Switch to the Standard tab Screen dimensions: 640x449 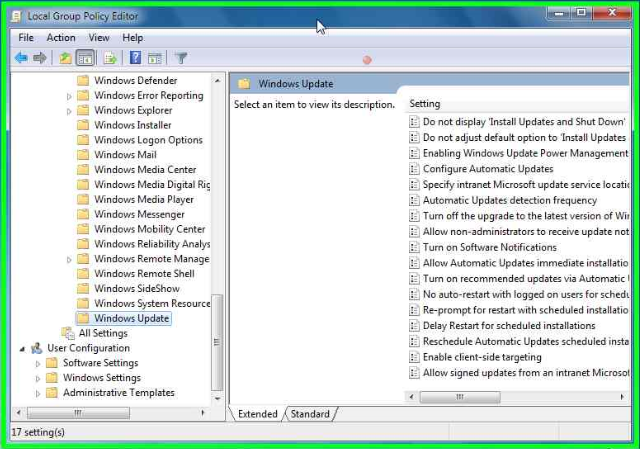point(310,414)
